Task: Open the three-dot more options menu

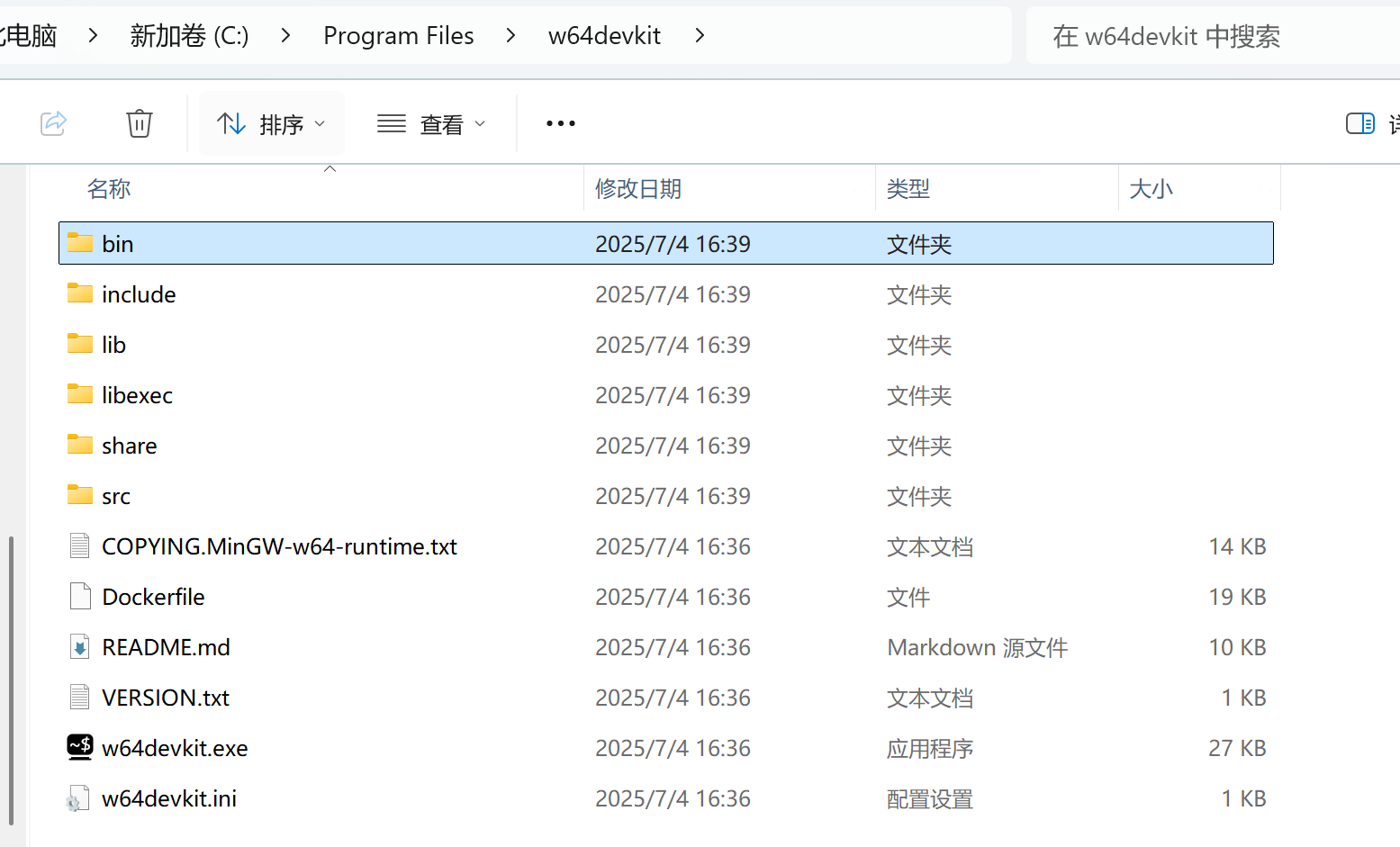Action: [561, 123]
